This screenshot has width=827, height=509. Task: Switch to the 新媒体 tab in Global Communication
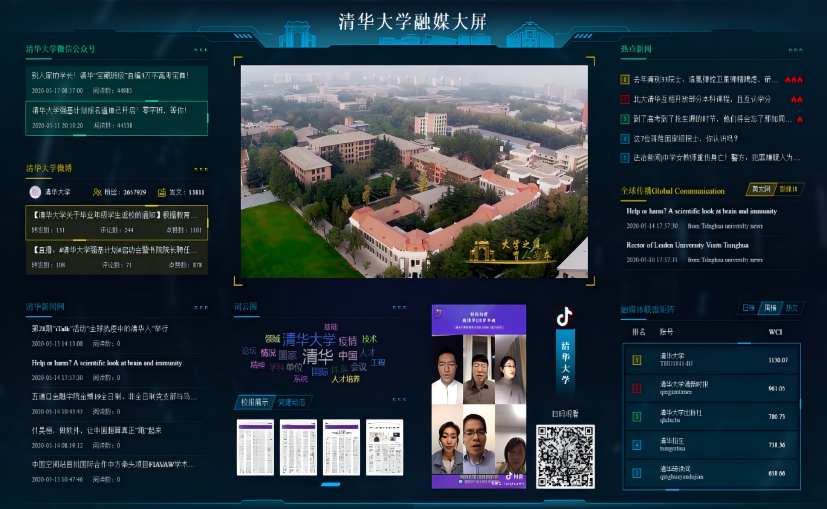[789, 189]
